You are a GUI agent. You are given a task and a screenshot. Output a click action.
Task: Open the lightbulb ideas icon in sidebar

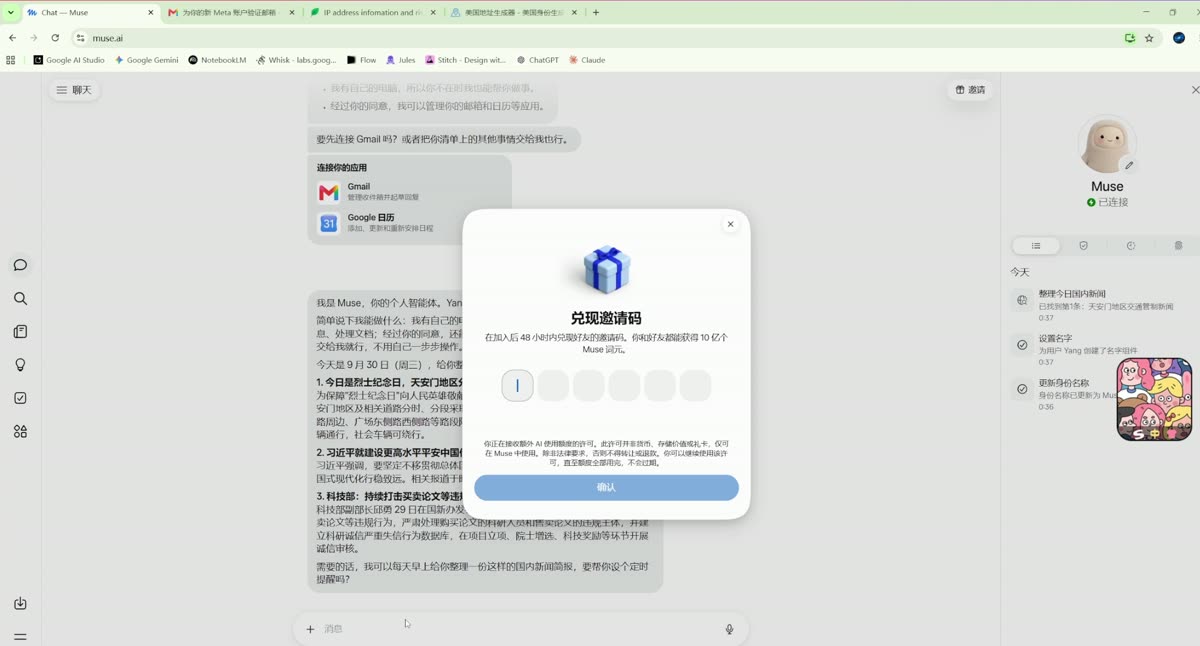click(x=20, y=365)
